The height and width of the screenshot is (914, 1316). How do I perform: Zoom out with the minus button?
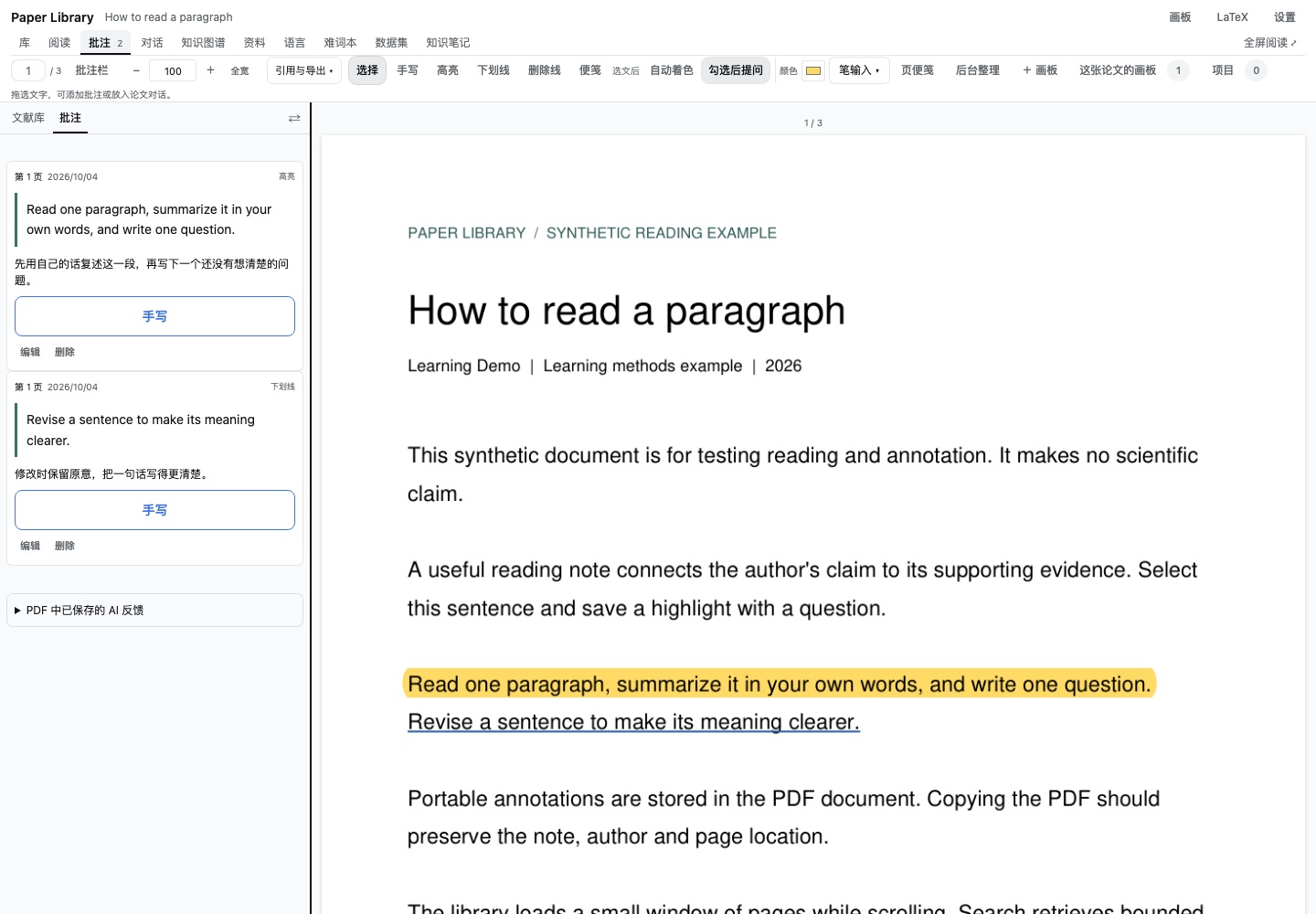point(136,70)
